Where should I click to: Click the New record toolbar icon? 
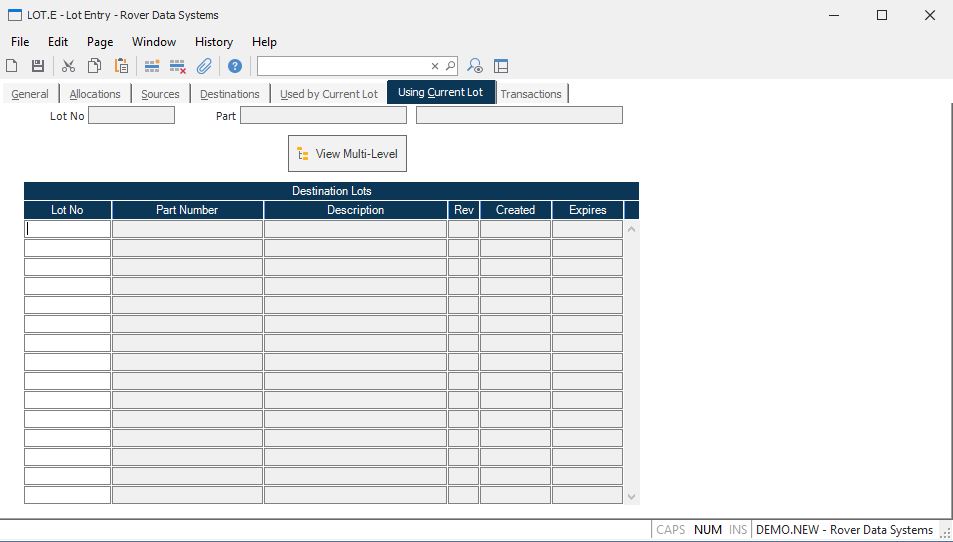tap(12, 66)
